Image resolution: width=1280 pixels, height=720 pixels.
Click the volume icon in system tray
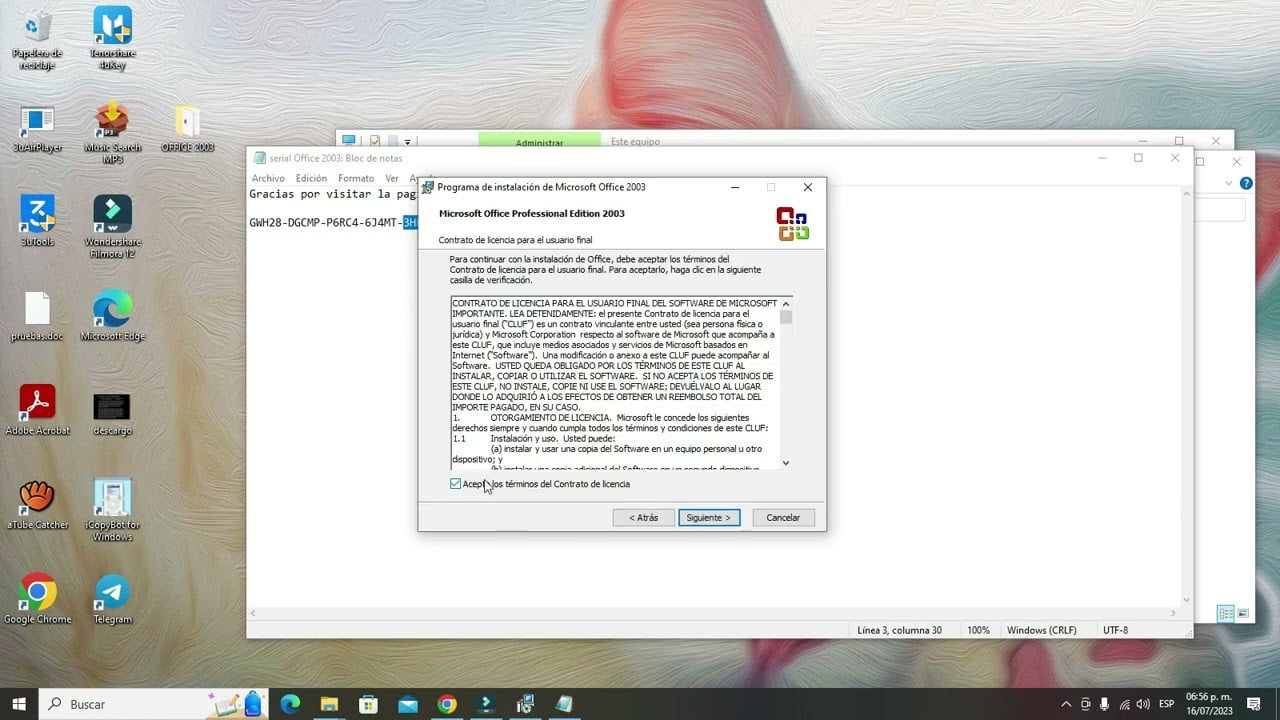[x=1143, y=704]
